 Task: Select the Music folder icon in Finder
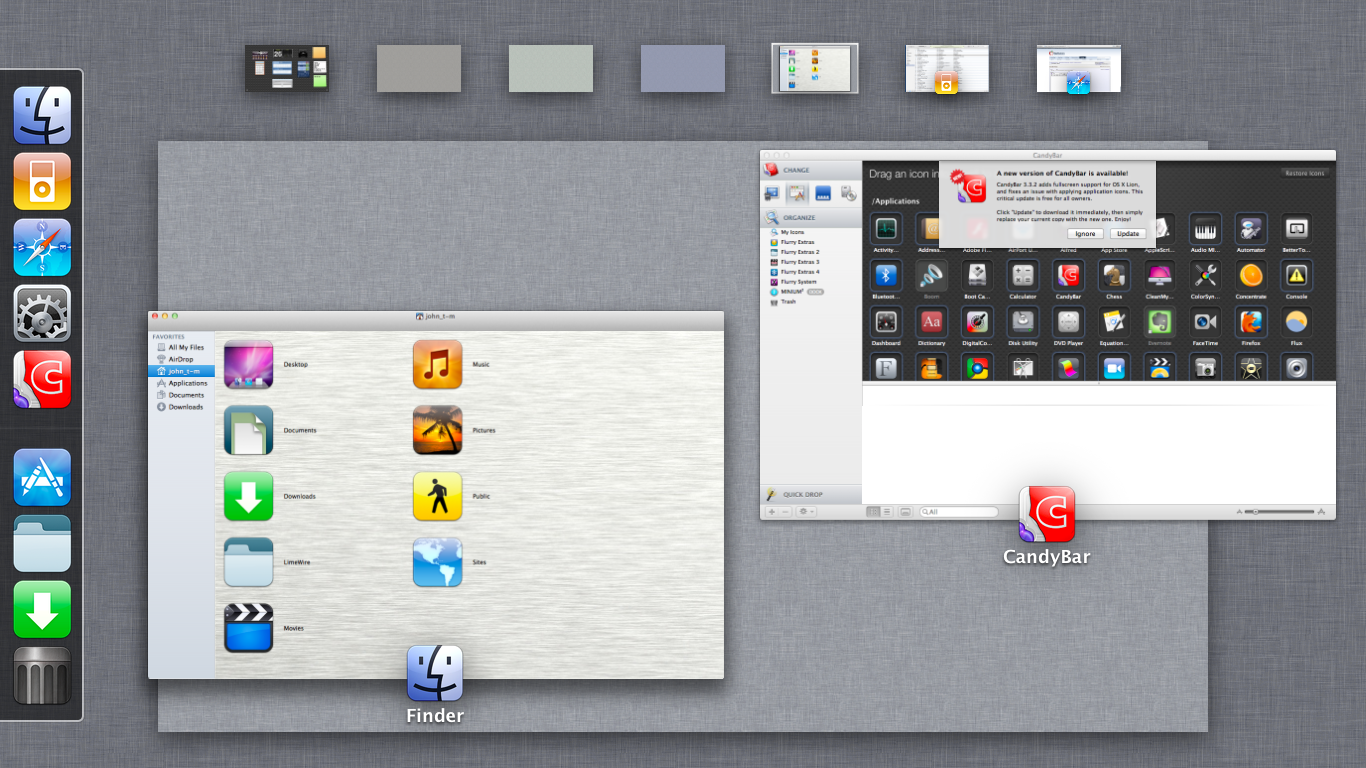438,364
